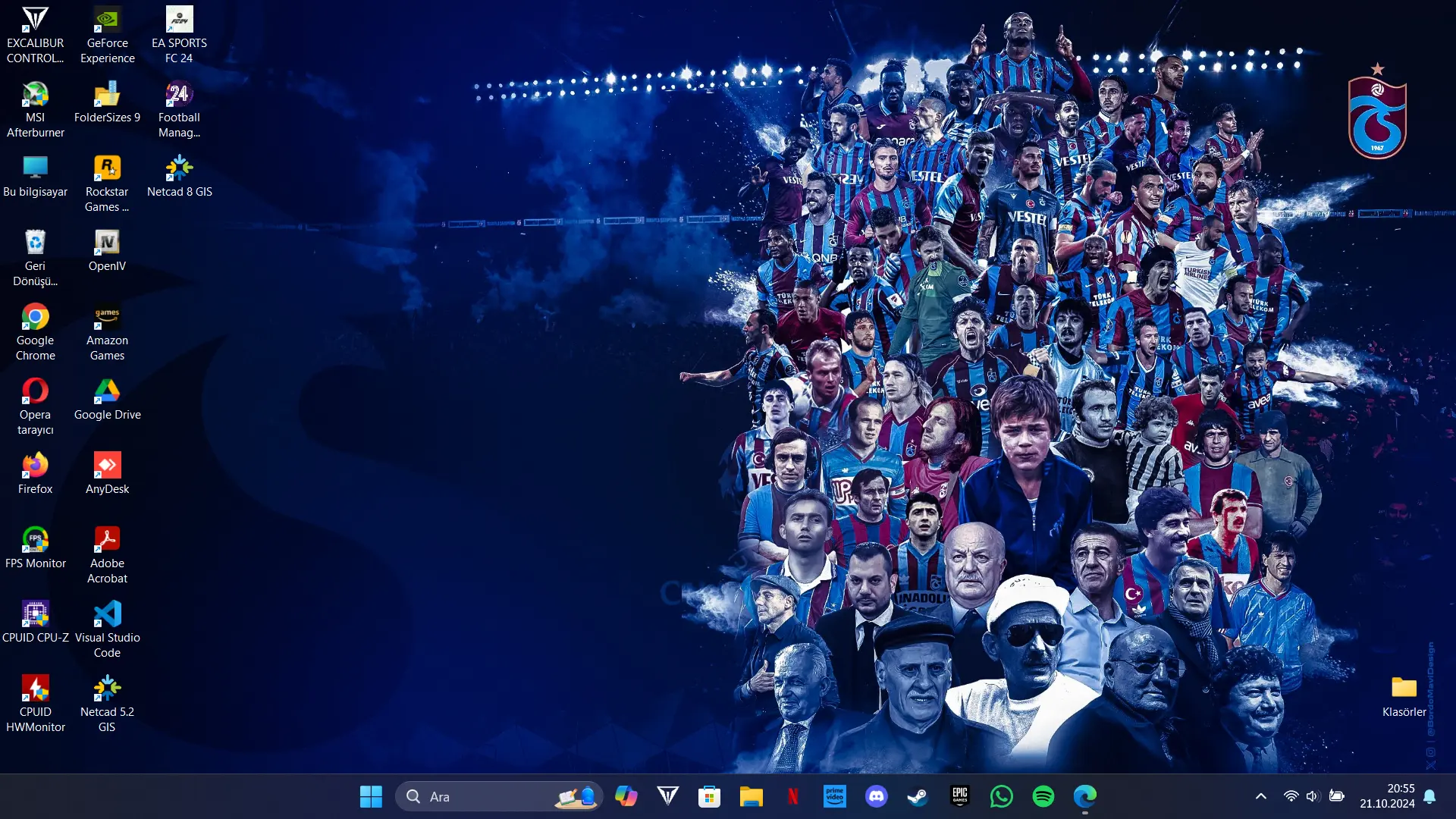1456x819 pixels.
Task: Launch the GeForce Experience desktop icon
Action: tap(107, 35)
